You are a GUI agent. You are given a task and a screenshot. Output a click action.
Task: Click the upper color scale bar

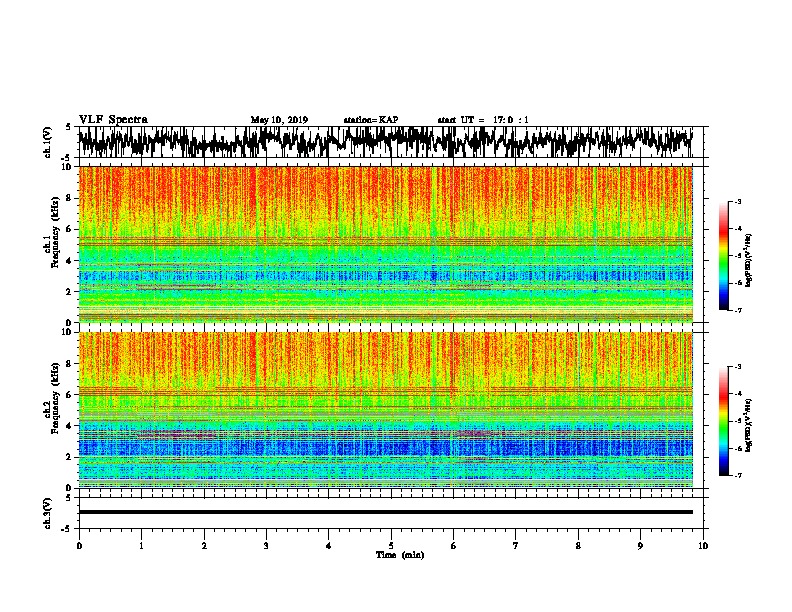click(723, 256)
